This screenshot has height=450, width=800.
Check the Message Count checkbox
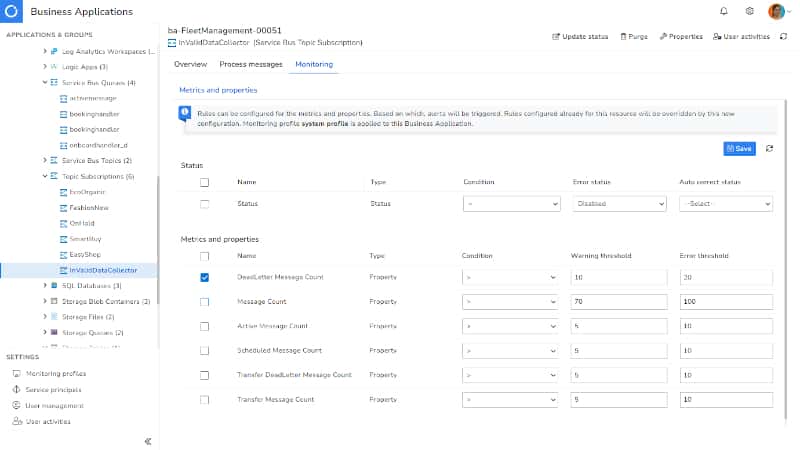(205, 301)
